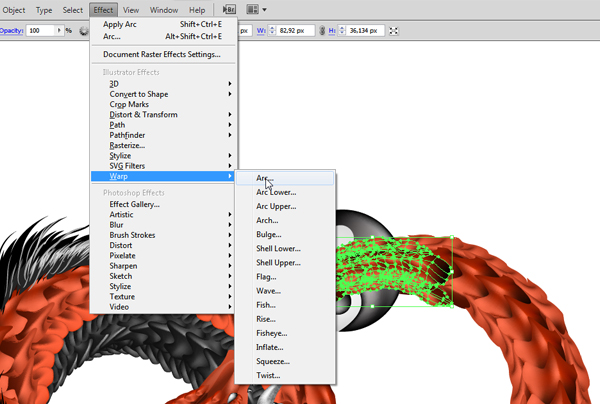Screen dimensions: 600x404
Task: Choose Flag... warp
Action: 285,277
